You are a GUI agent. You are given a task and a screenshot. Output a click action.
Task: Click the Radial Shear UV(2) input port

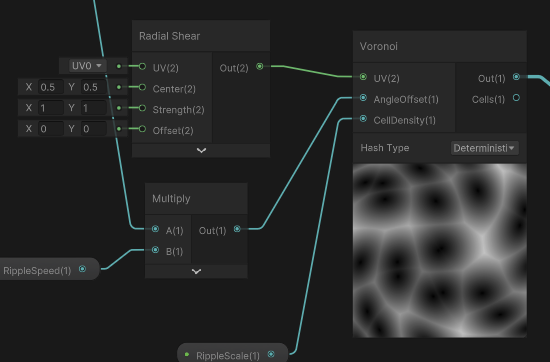[x=142, y=66]
